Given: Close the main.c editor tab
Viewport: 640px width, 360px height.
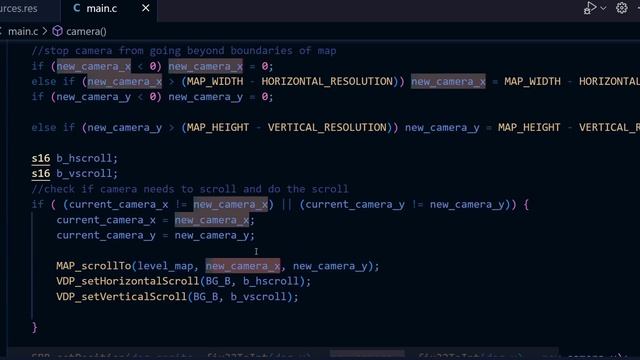Looking at the screenshot, I should tap(145, 8).
